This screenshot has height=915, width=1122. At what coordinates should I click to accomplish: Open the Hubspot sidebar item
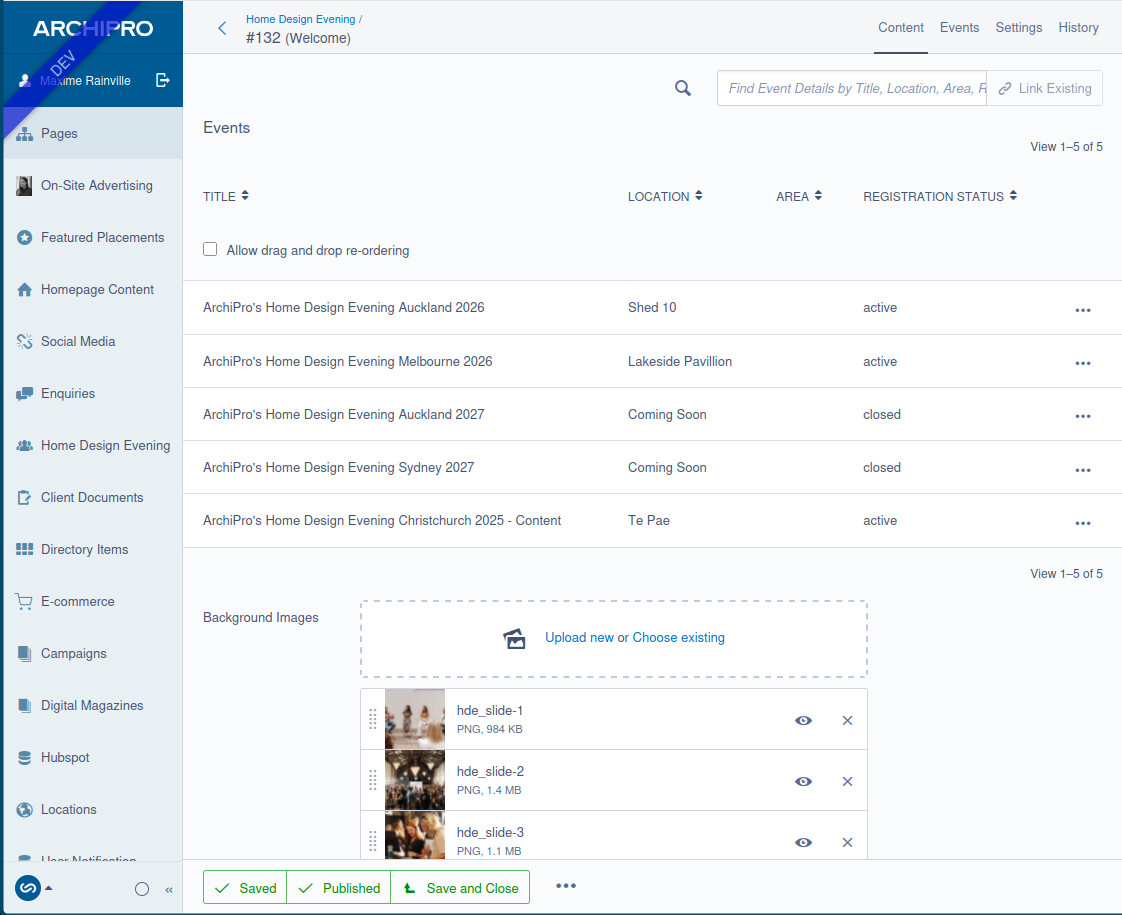click(x=65, y=758)
